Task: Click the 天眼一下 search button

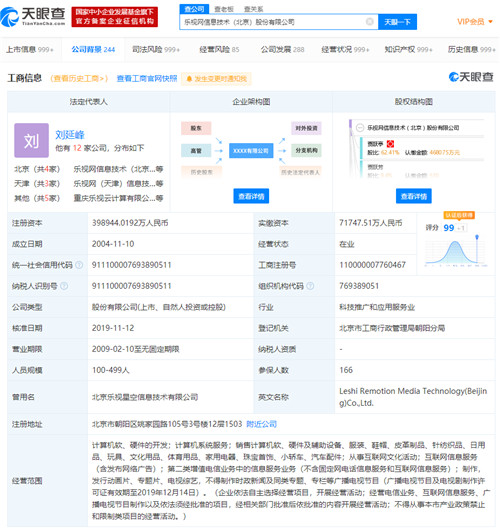Action: (397, 22)
